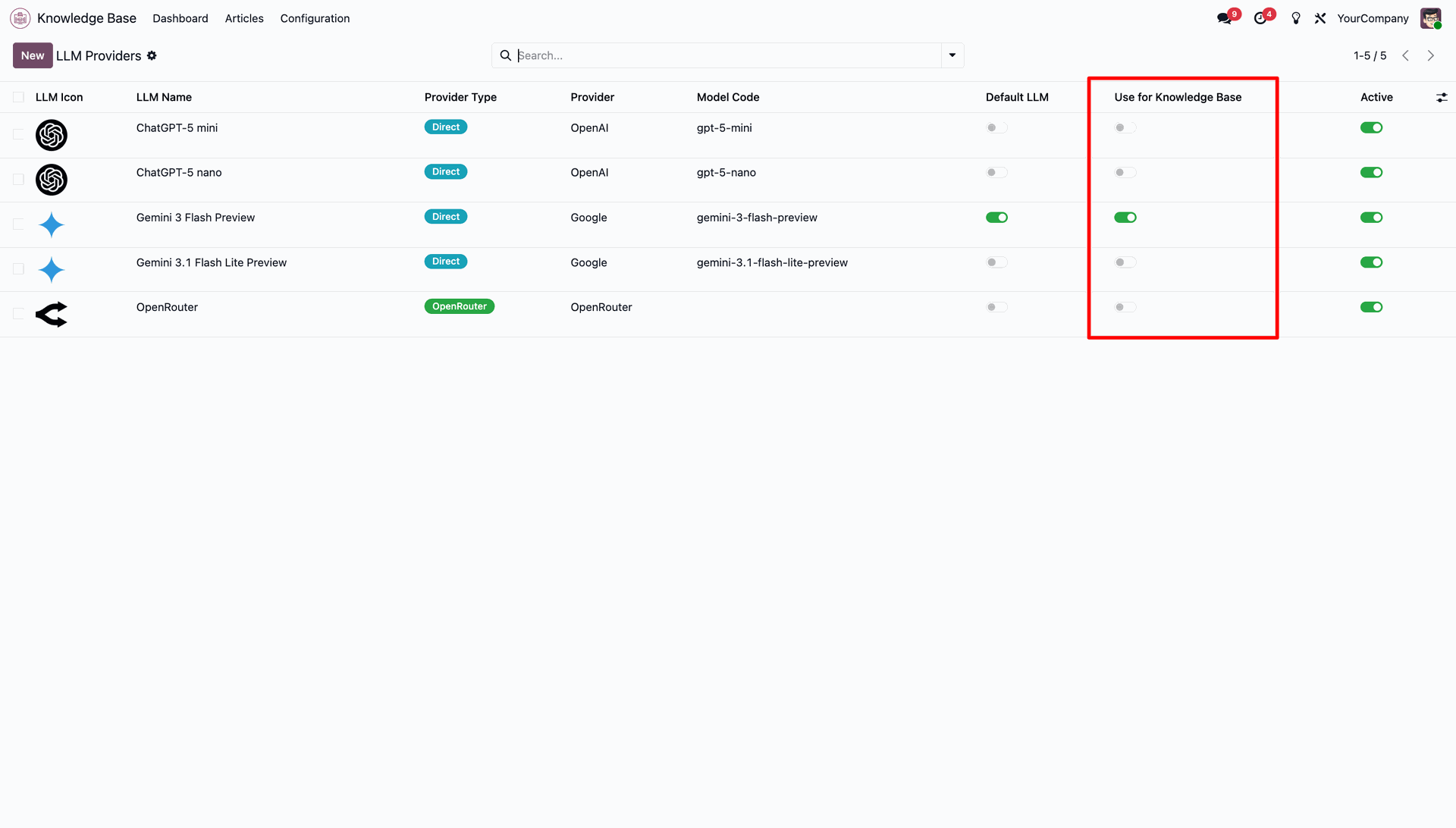
Task: Enable Default LLM for ChatGPT-5 mini
Action: (x=996, y=127)
